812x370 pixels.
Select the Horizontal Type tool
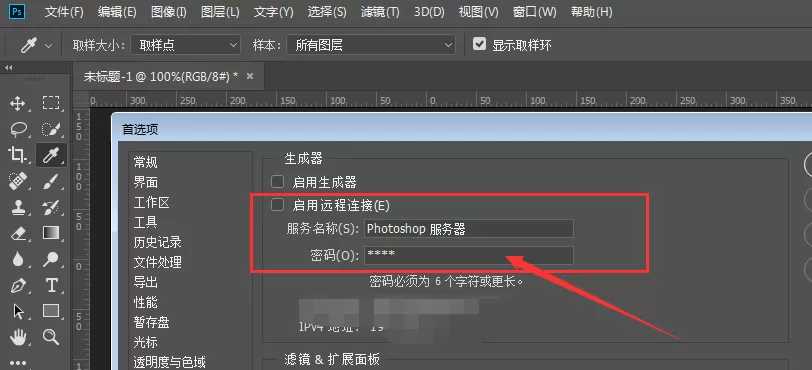click(51, 285)
